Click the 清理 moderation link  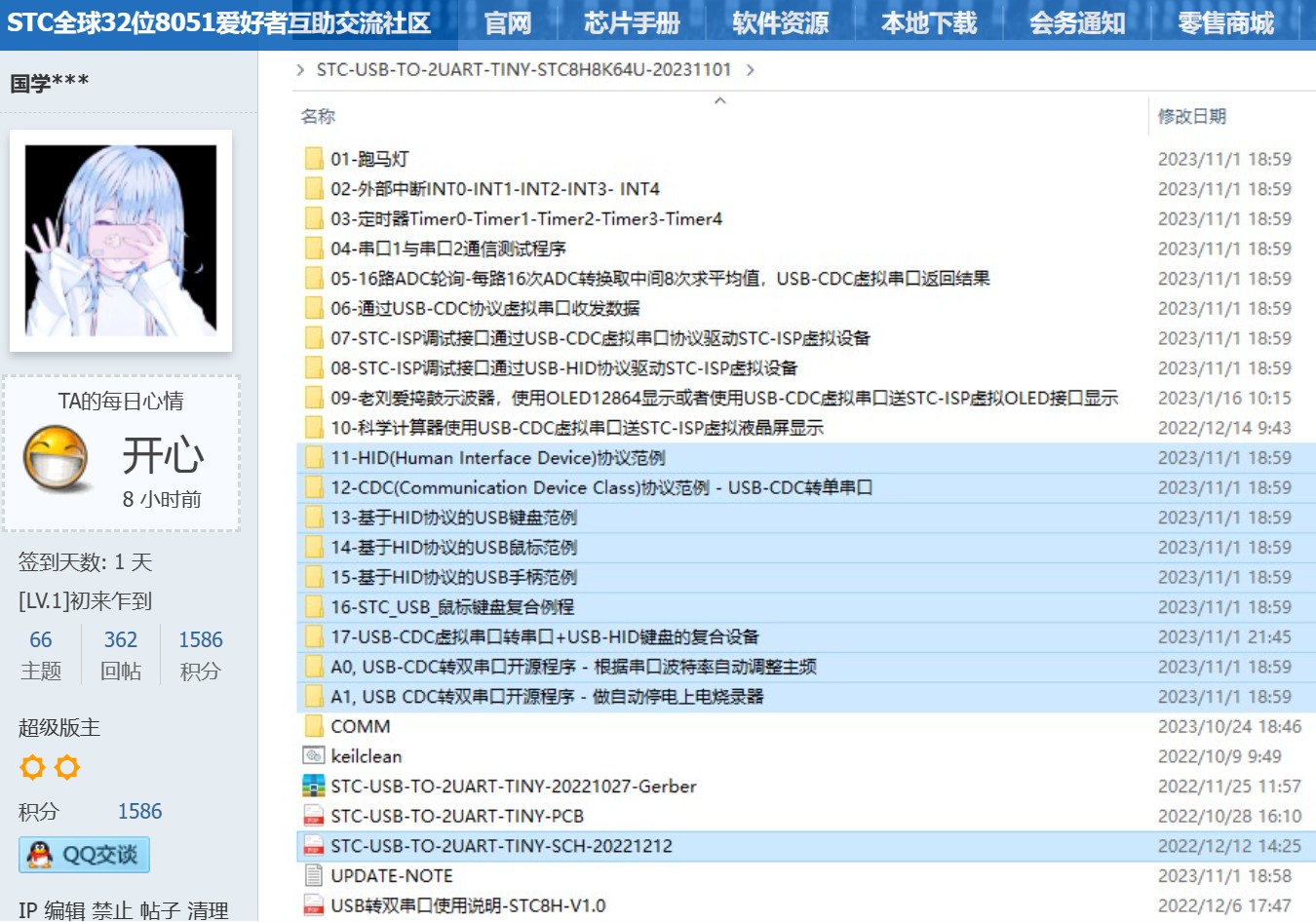click(208, 910)
